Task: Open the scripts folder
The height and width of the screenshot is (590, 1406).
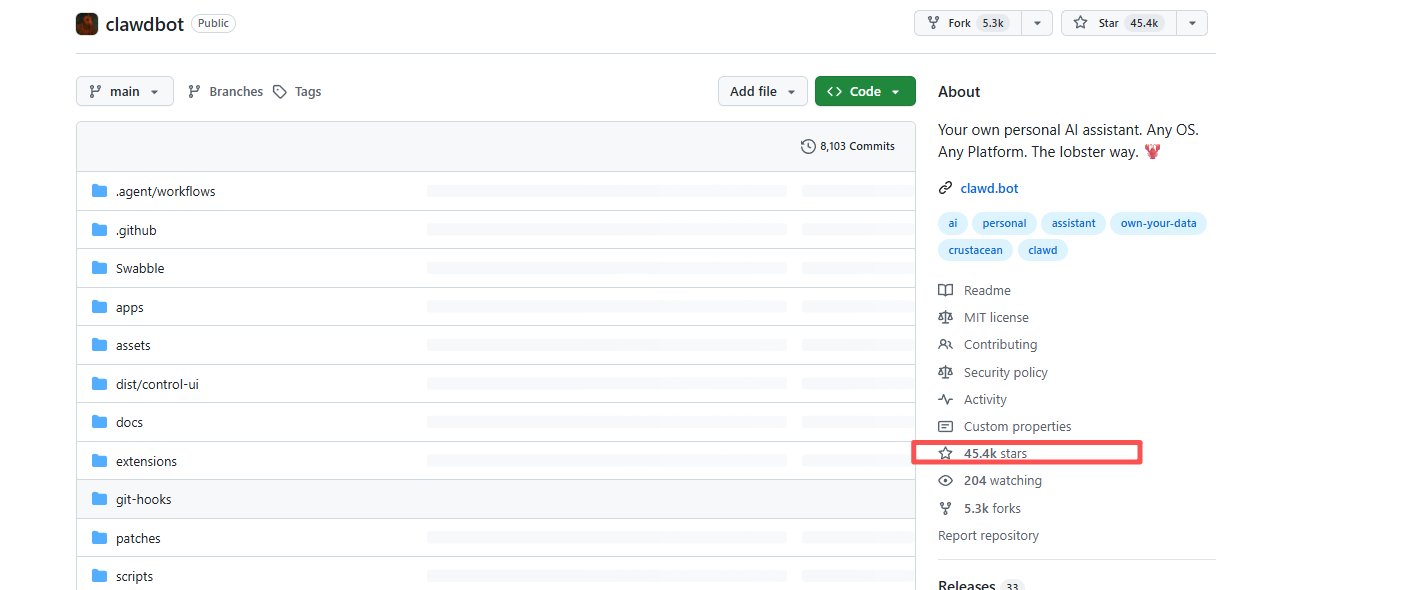Action: click(134, 576)
